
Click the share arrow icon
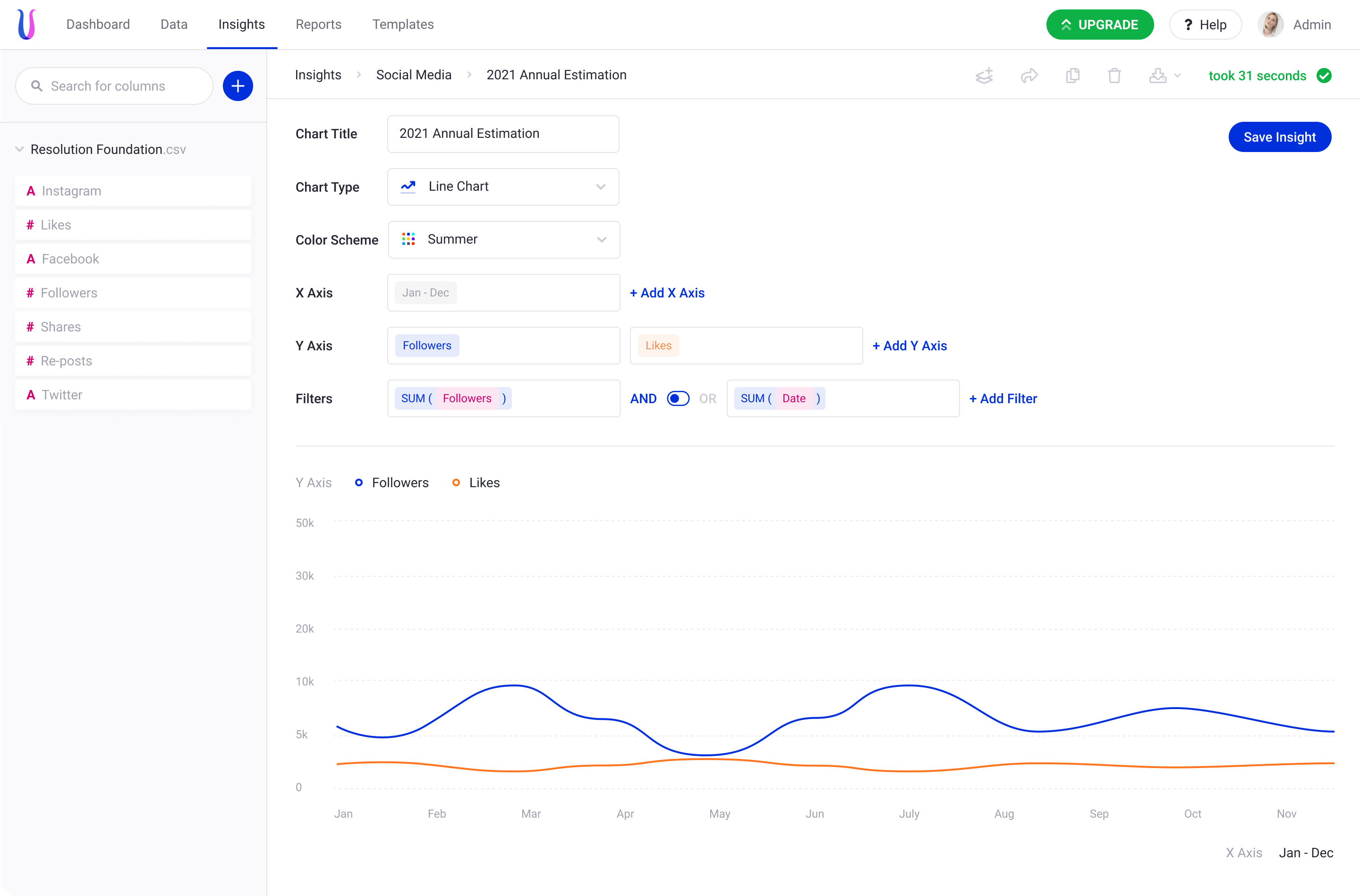click(1029, 76)
